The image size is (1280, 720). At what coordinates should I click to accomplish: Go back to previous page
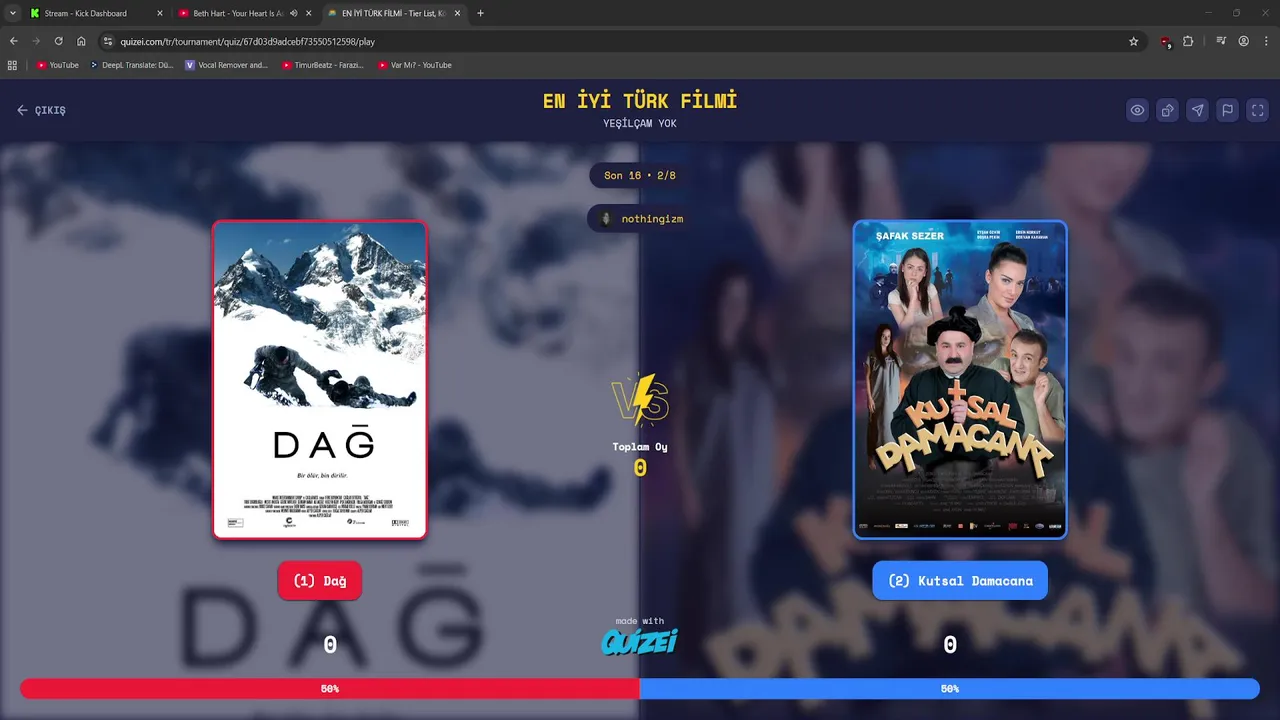[x=13, y=41]
